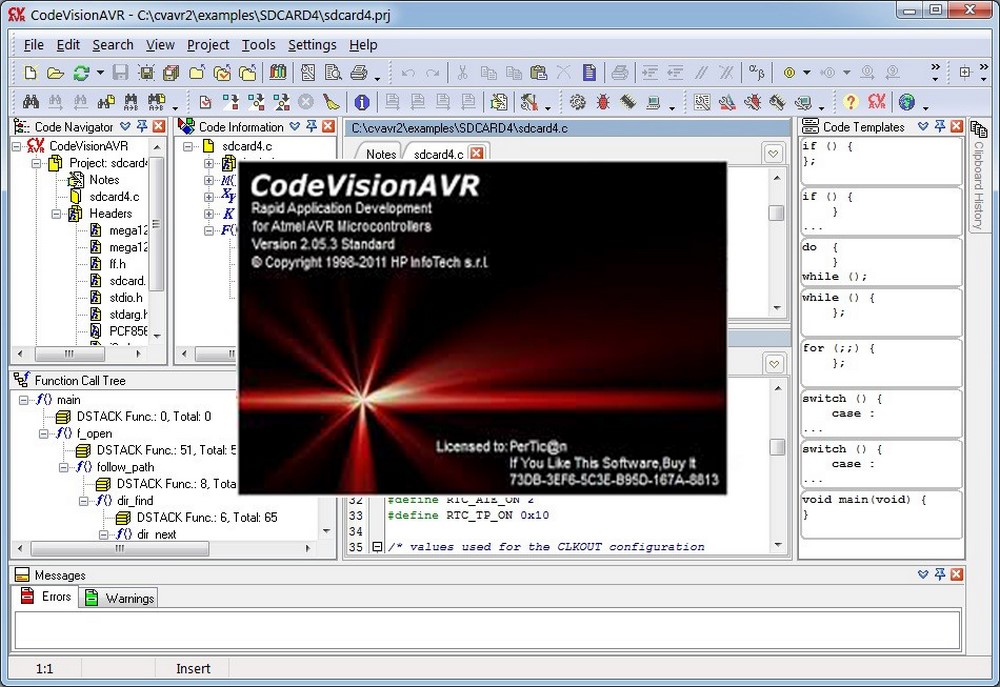Select the Find binoculars icon
Viewport: 1000px width, 687px height.
(30, 102)
